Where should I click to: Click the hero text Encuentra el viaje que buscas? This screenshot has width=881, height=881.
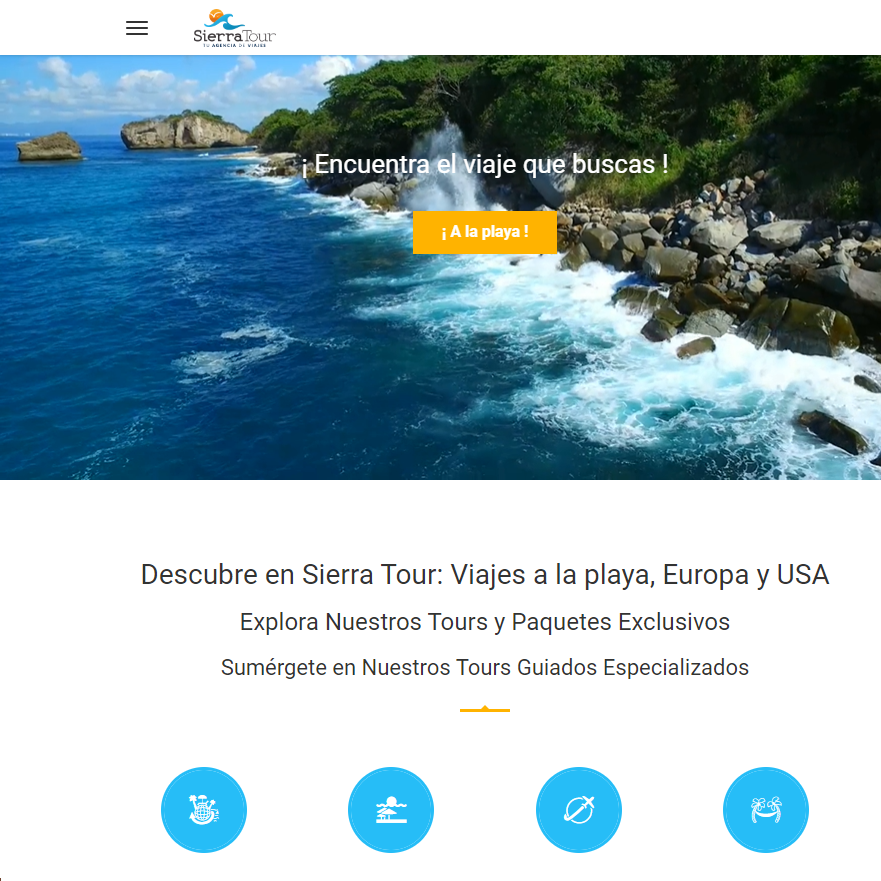pos(484,164)
